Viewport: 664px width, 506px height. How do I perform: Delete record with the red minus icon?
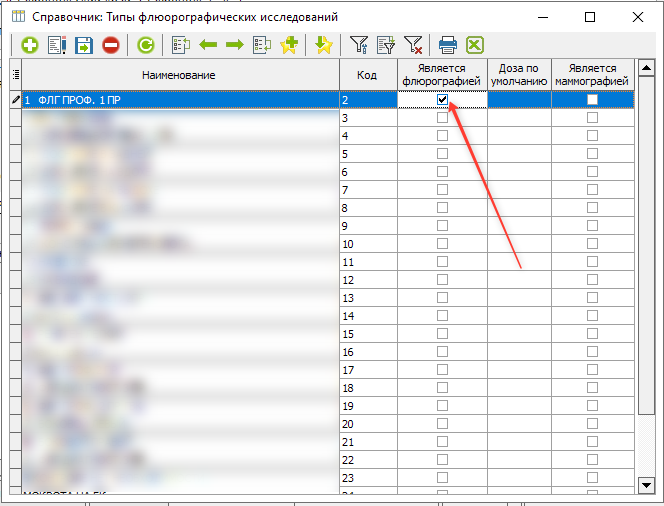coord(111,45)
